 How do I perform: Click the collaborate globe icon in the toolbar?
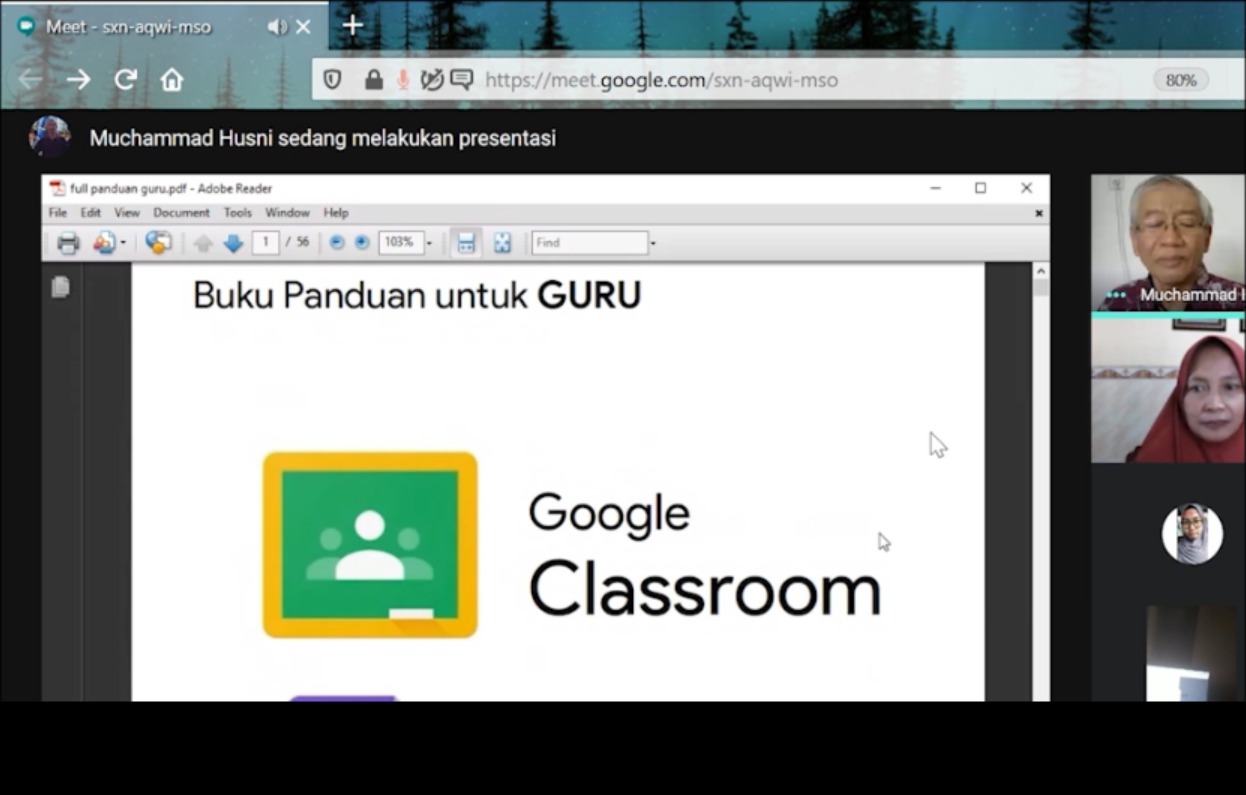(x=158, y=243)
